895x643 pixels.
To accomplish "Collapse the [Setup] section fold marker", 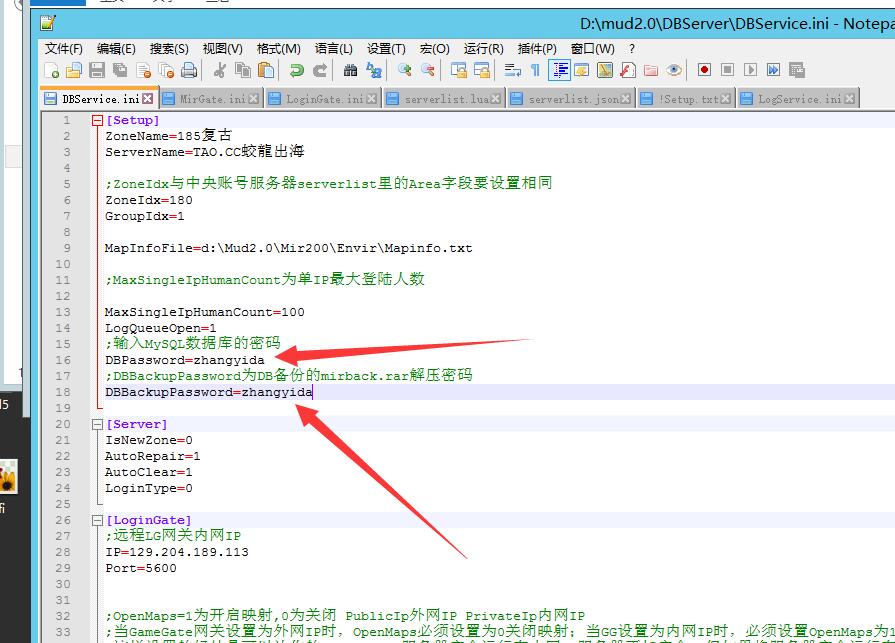I will (97, 120).
